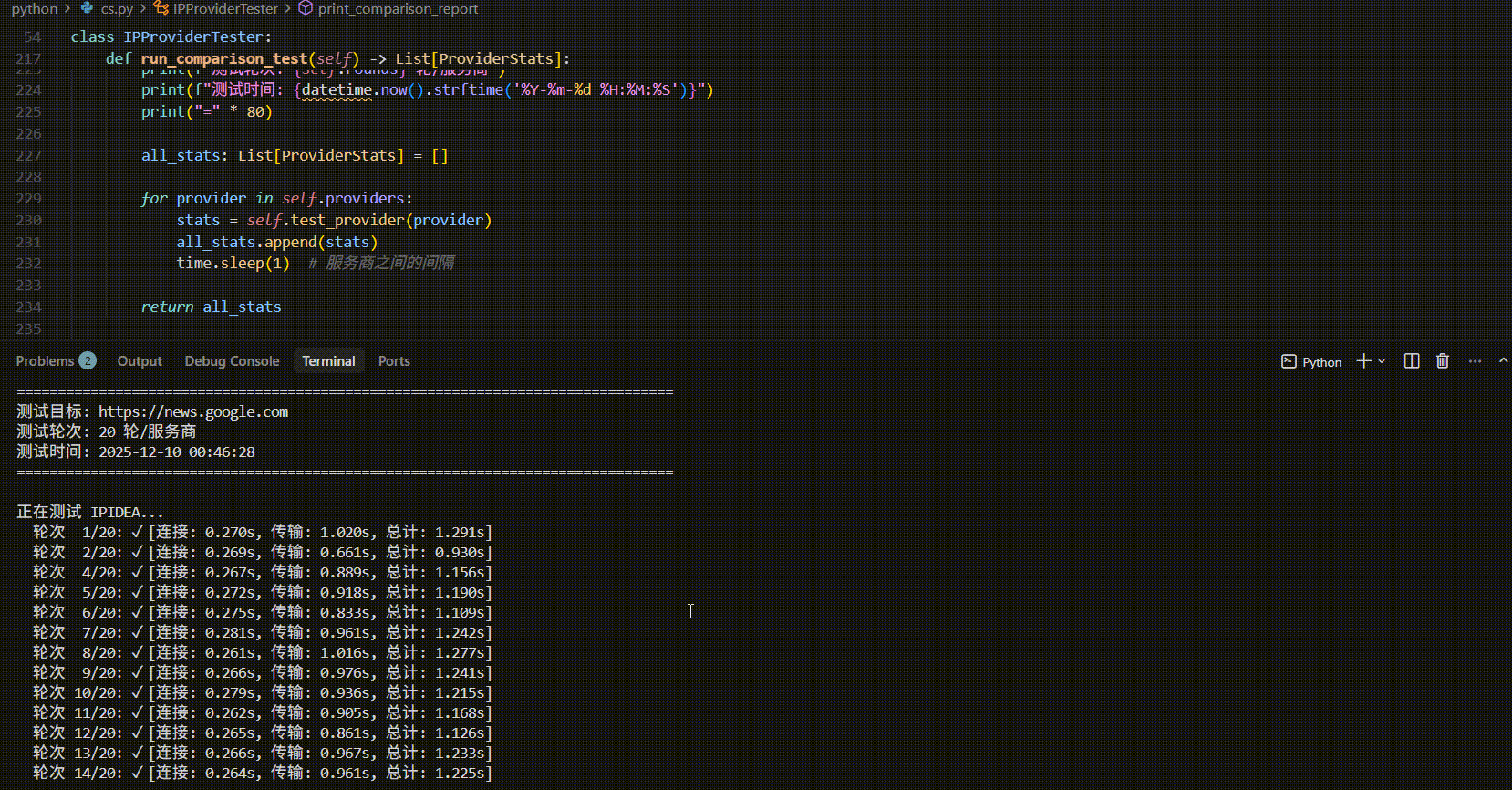Image resolution: width=1512 pixels, height=790 pixels.
Task: Open the cs.py breadcrumb dropdown
Action: (x=117, y=8)
